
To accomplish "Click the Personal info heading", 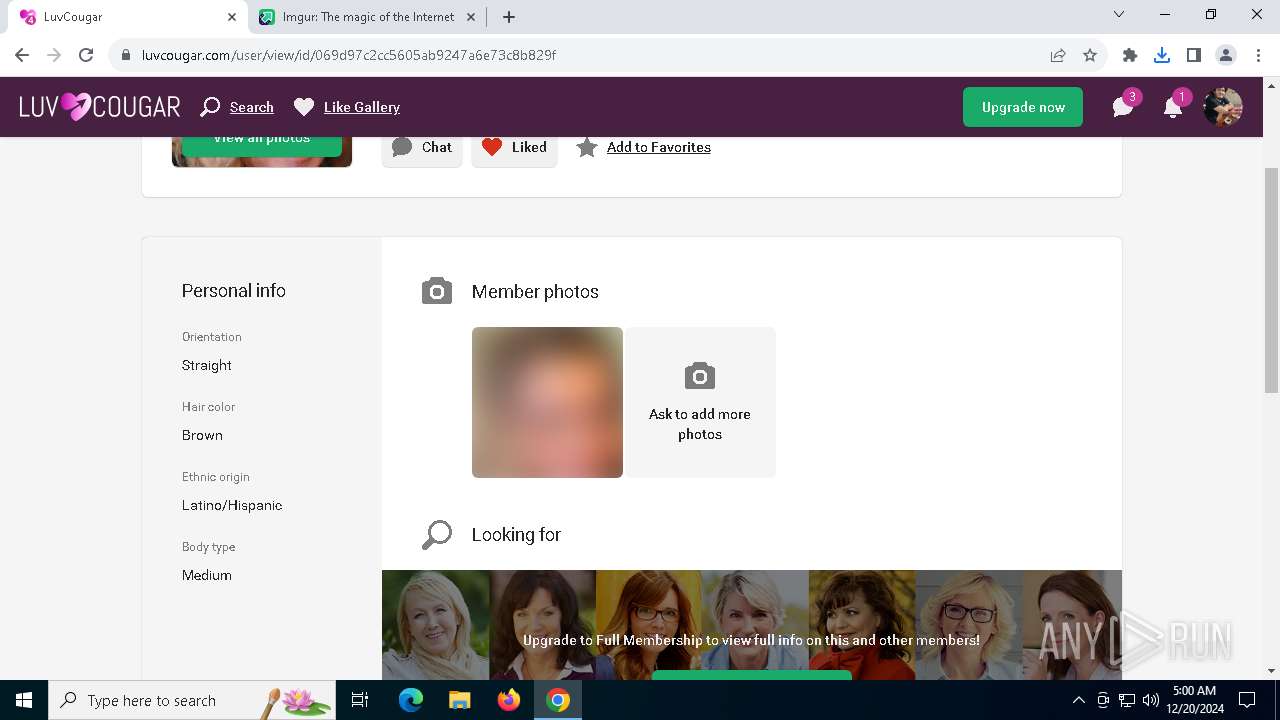I will (x=234, y=291).
